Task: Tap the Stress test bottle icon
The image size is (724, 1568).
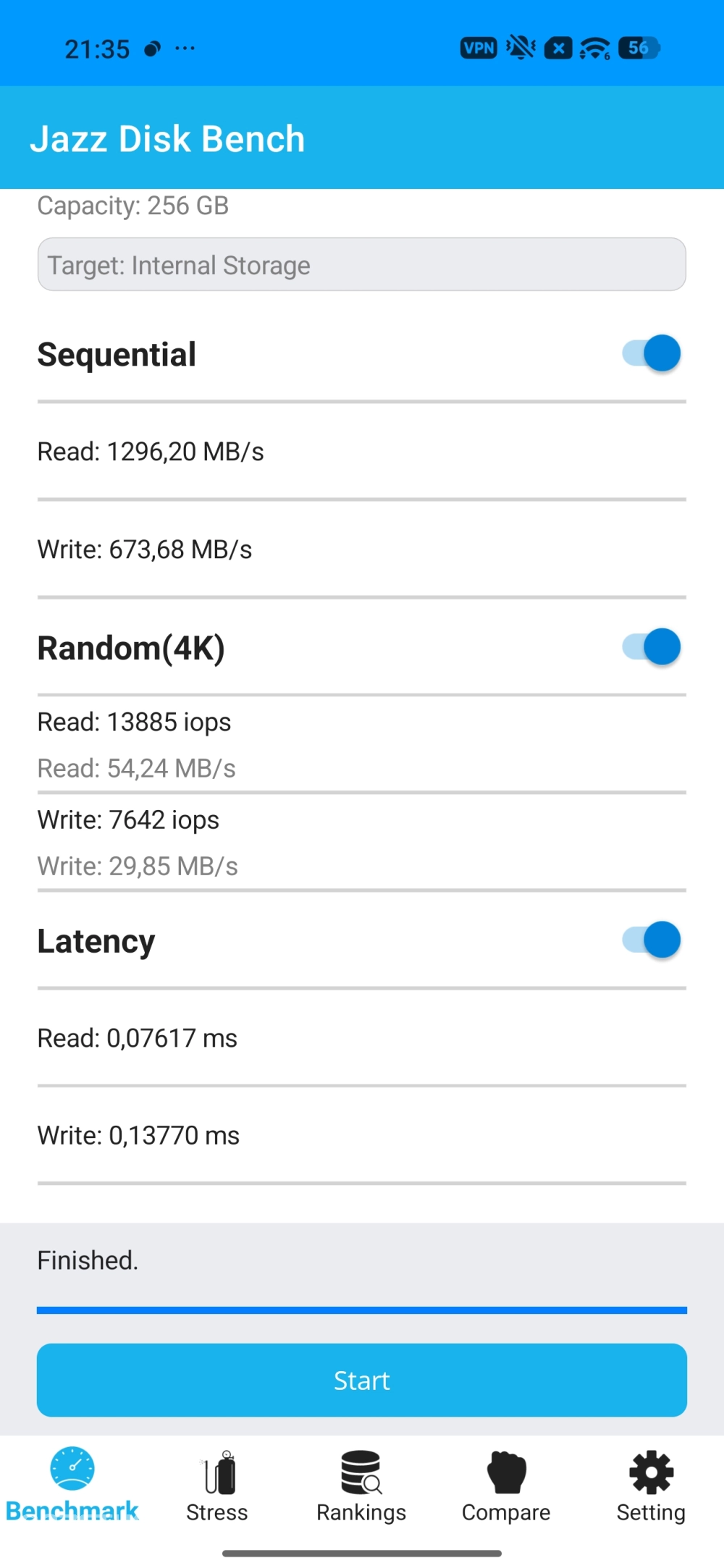Action: (219, 1472)
